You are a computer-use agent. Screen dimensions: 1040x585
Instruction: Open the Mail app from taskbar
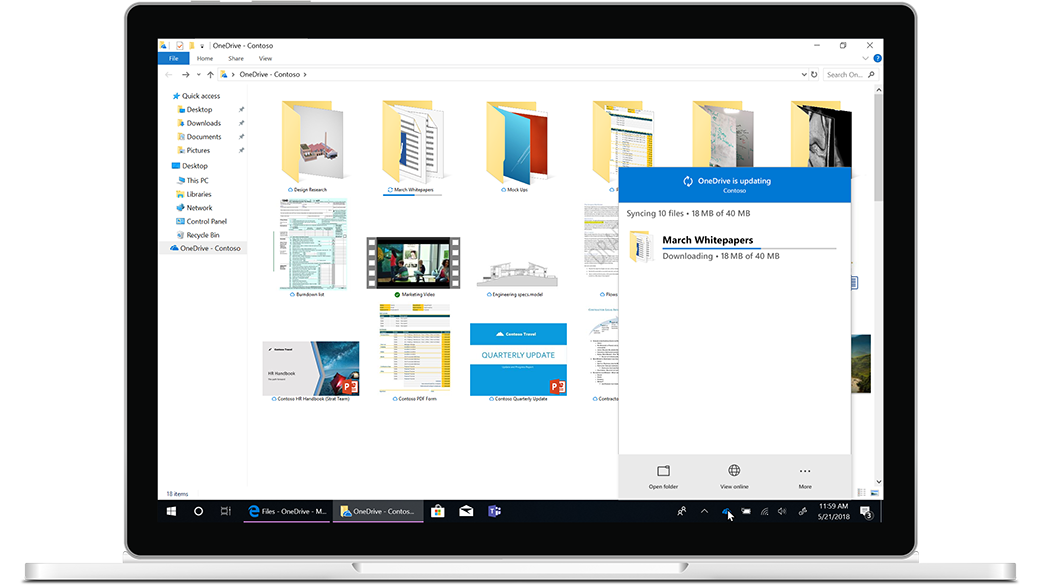click(466, 511)
